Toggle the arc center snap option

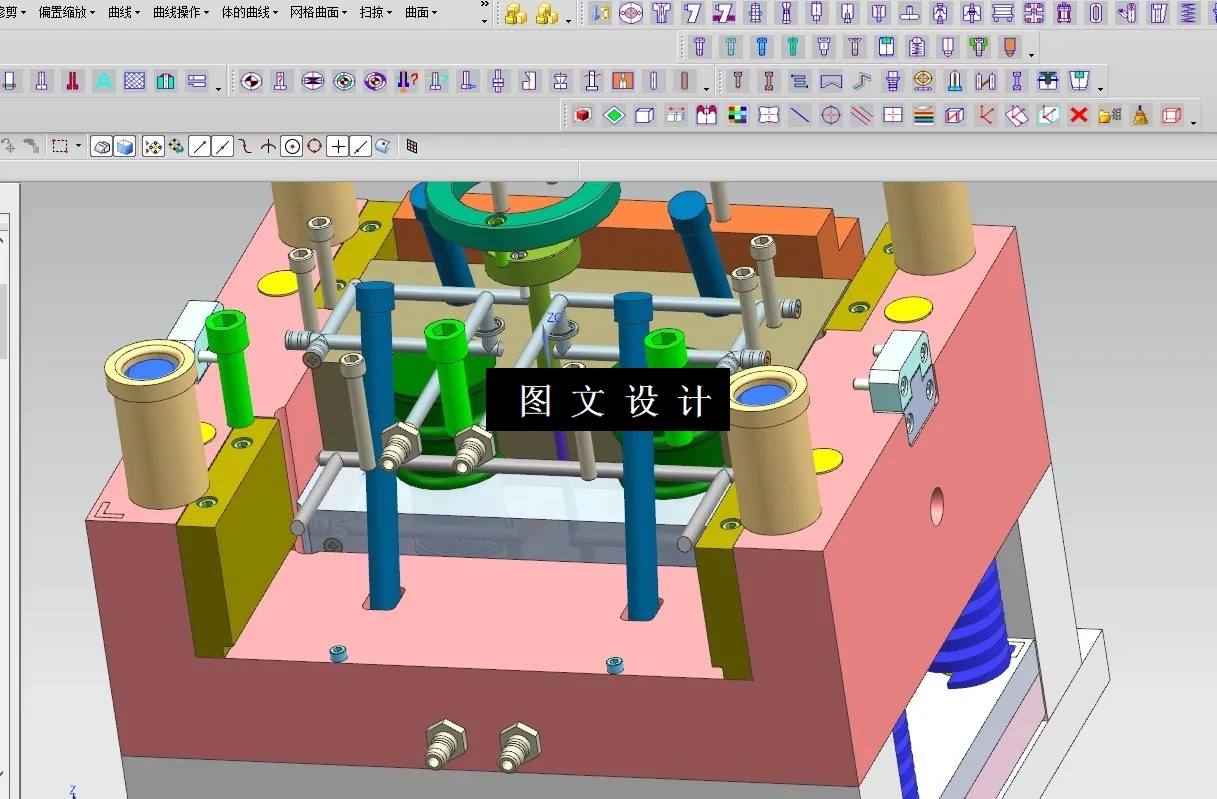(292, 145)
